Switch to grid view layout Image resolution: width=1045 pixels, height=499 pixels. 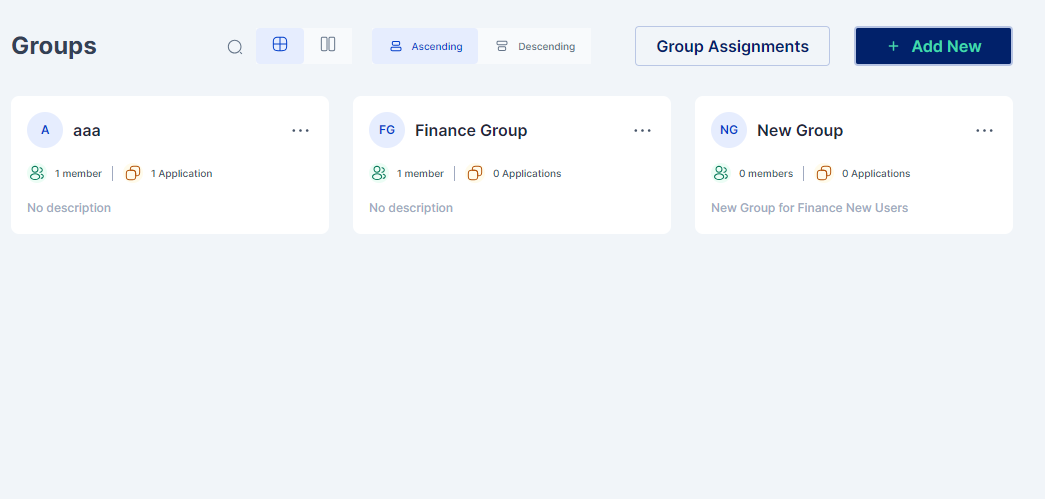click(280, 45)
